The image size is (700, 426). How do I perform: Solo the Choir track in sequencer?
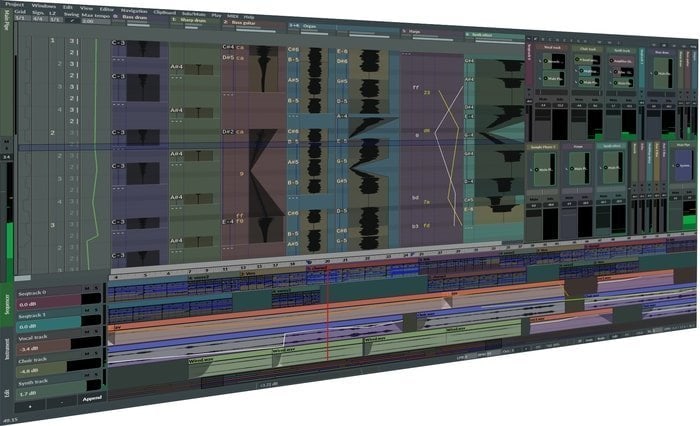[96, 353]
